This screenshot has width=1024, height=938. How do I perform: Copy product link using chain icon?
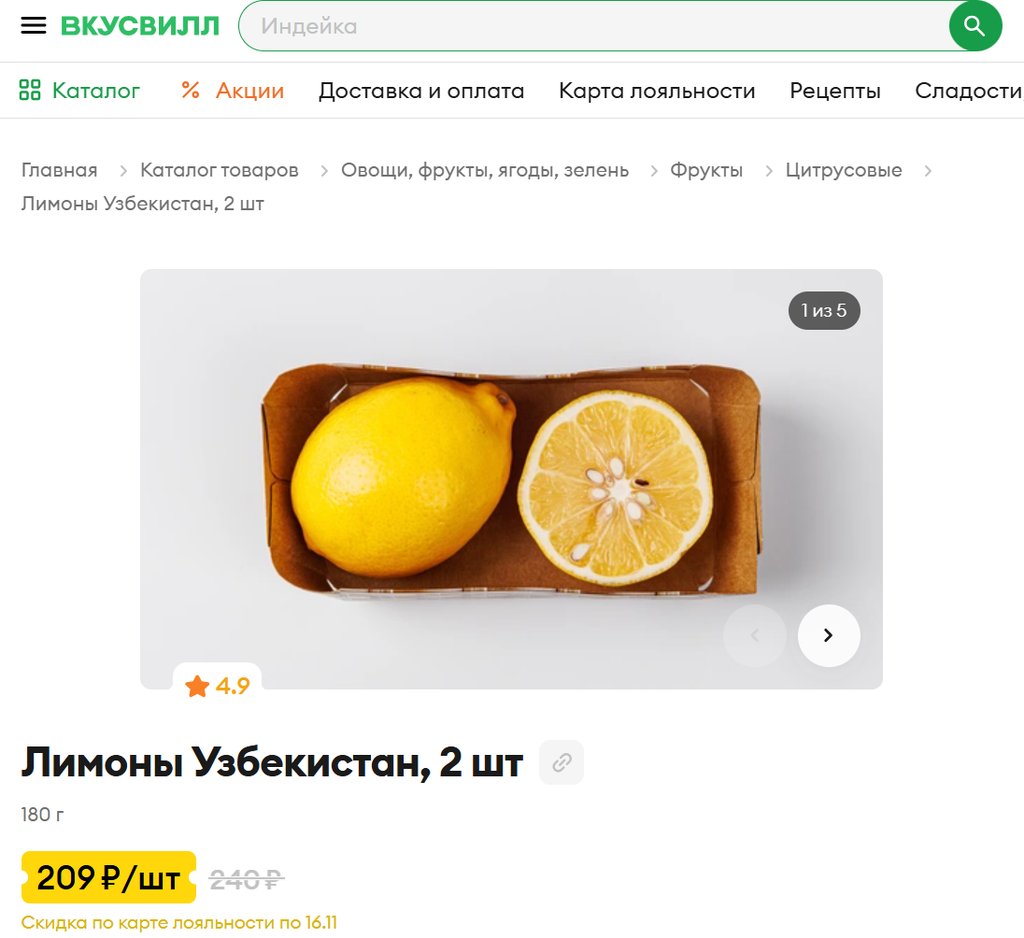coord(562,762)
